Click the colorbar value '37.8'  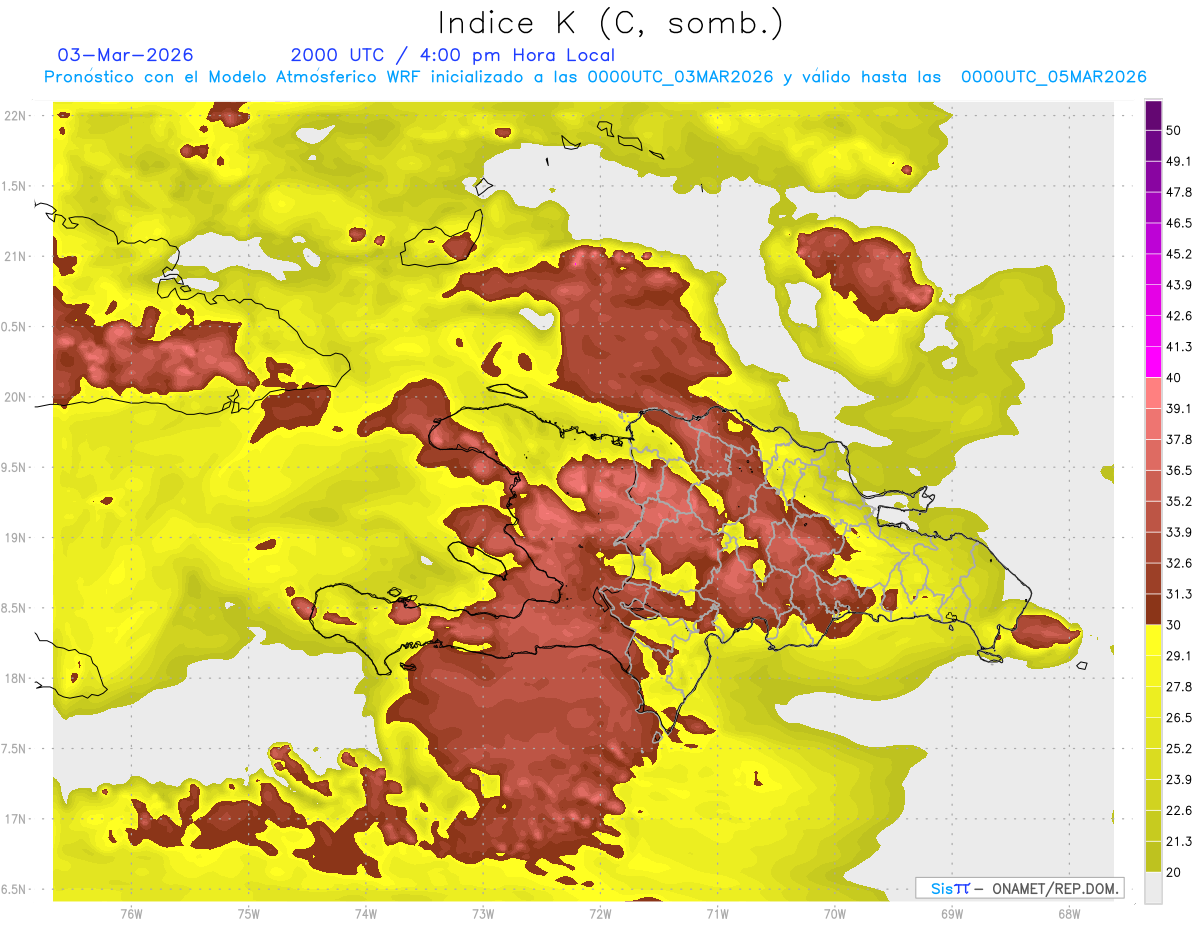tap(1179, 441)
